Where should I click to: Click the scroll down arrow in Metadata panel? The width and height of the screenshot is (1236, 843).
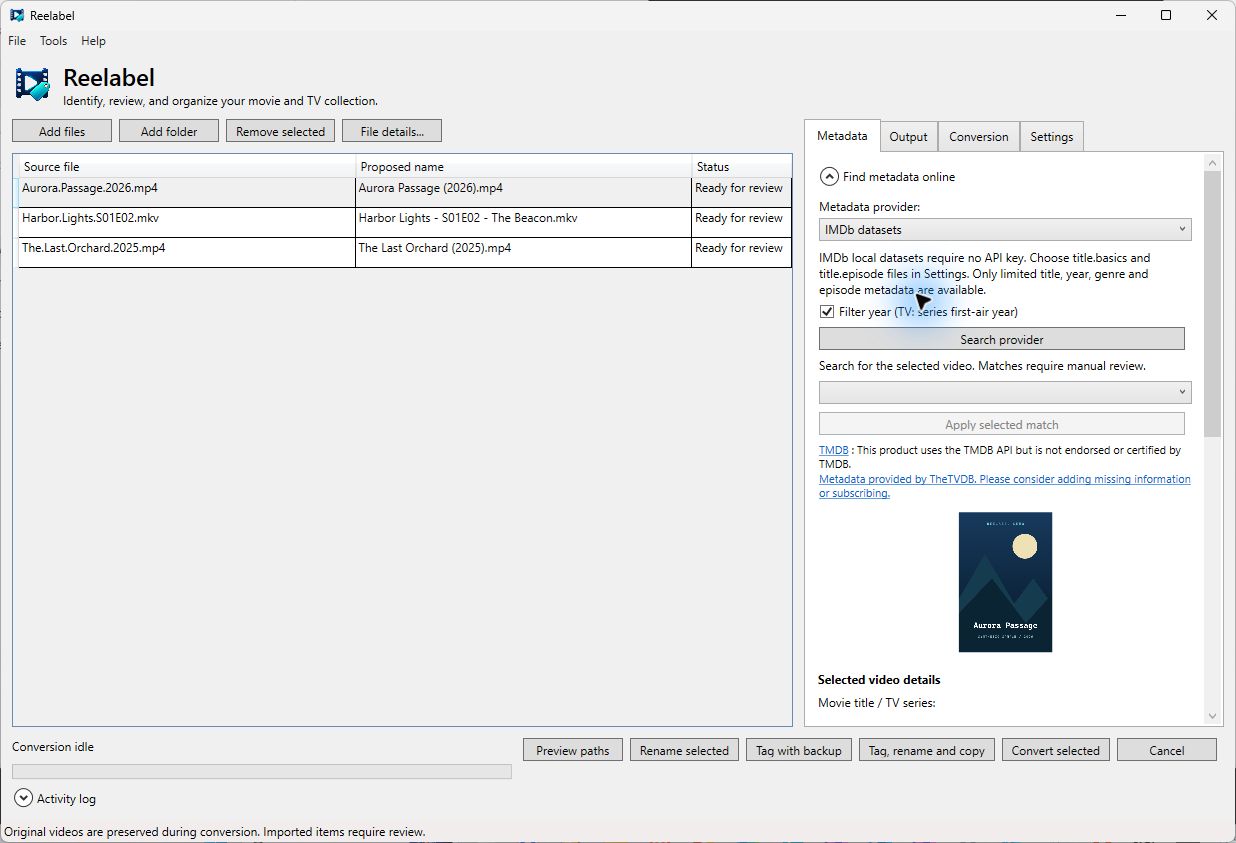tap(1213, 716)
